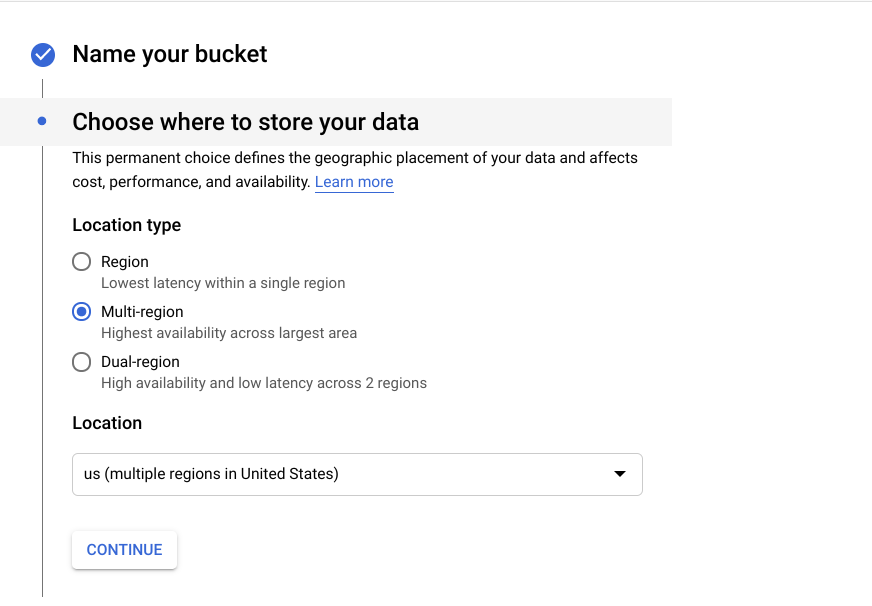Screen dimensions: 872x606
Task: Open the Learn more link
Action: pos(354,181)
